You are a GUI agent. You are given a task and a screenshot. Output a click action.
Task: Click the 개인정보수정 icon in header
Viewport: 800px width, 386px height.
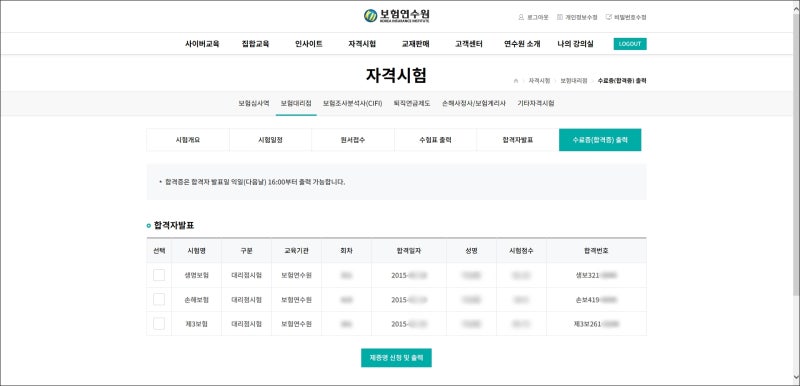point(560,17)
